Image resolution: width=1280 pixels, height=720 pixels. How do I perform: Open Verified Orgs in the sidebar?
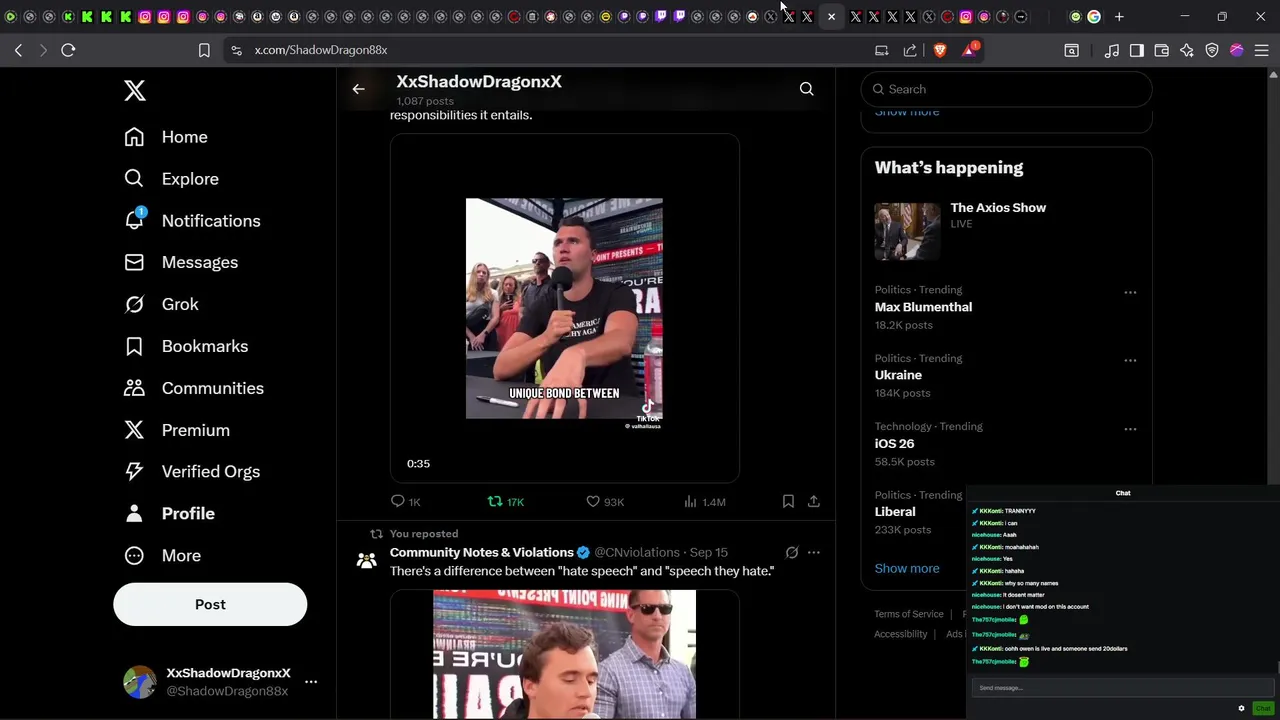[192, 471]
